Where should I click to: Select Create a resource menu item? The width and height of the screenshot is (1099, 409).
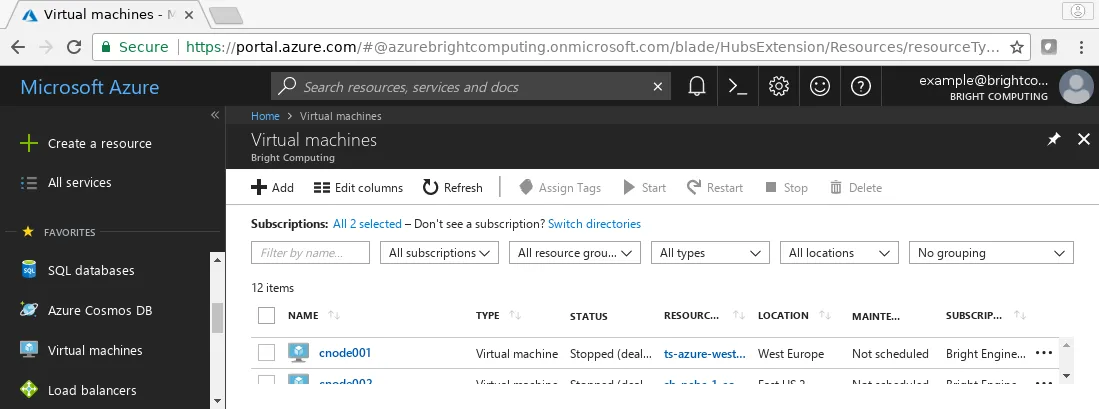coord(100,144)
